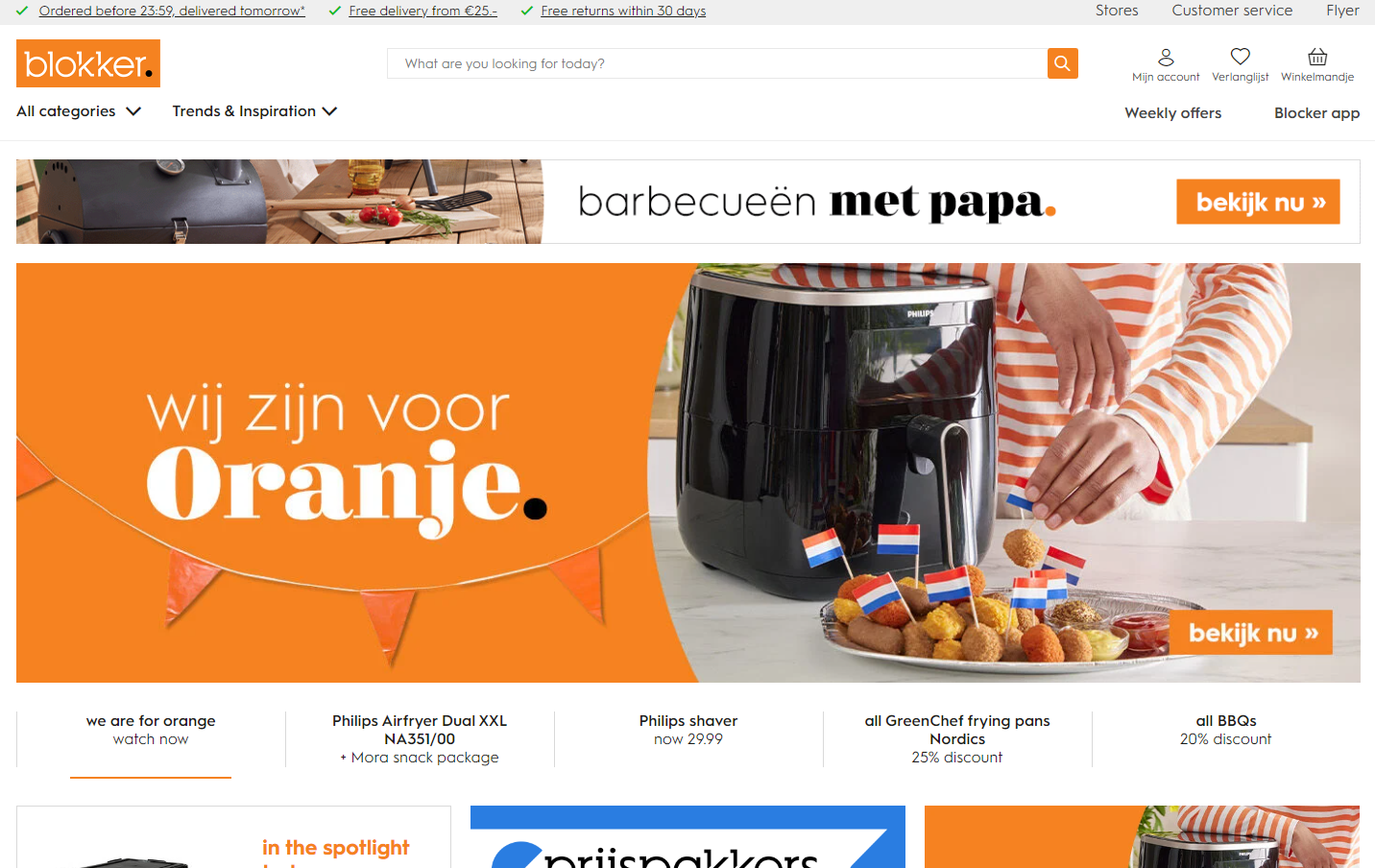This screenshot has width=1375, height=868.
Task: Click "bekijk nu" on barbecue banner
Action: pyautogui.click(x=1258, y=202)
